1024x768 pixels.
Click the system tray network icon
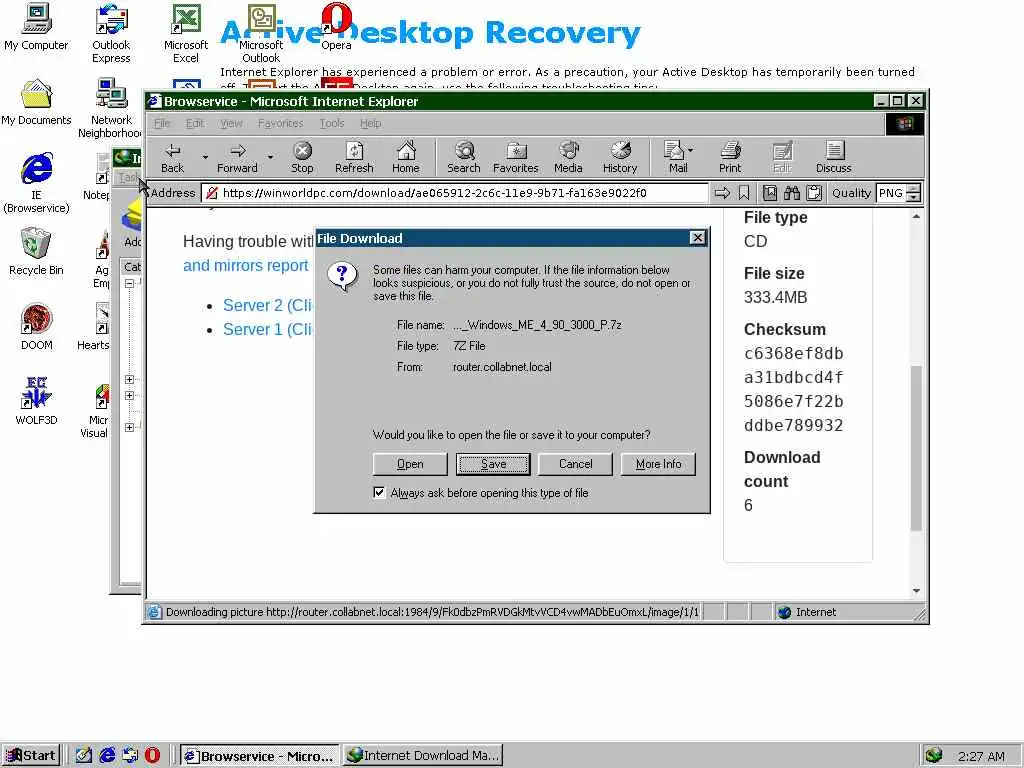click(934, 756)
